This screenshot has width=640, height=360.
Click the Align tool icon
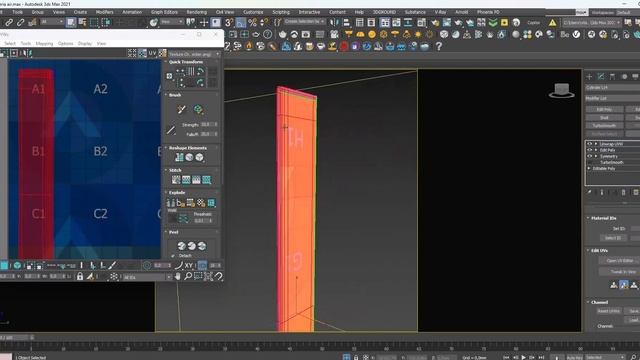346,22
